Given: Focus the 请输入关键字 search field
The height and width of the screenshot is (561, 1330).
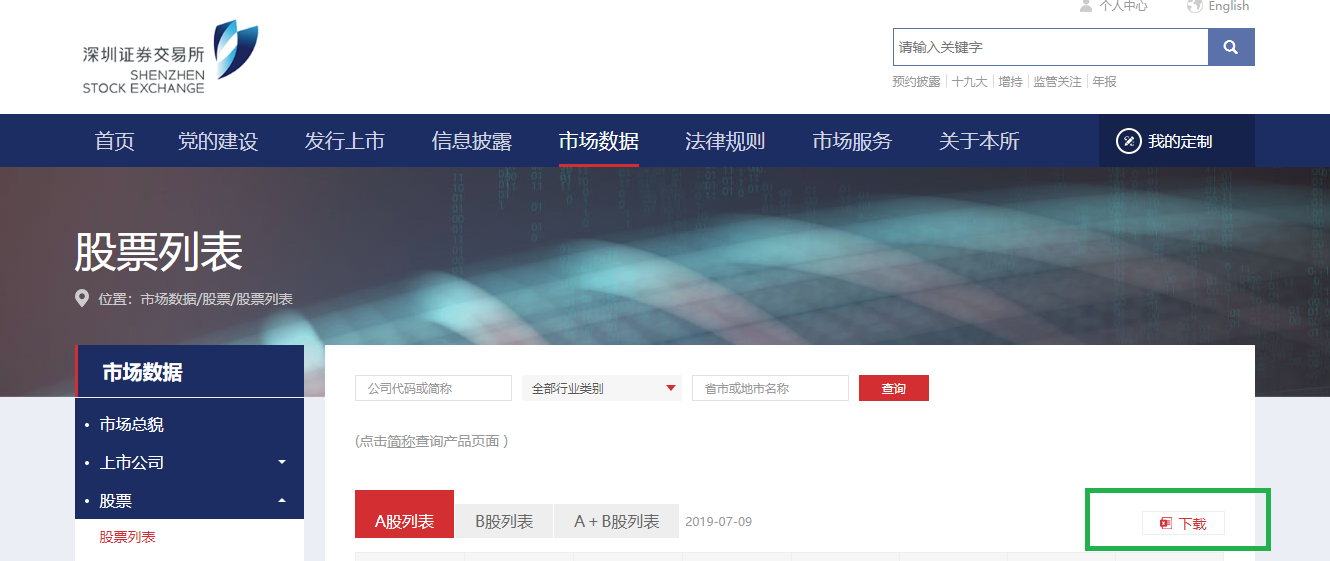Looking at the screenshot, I should 1050,47.
